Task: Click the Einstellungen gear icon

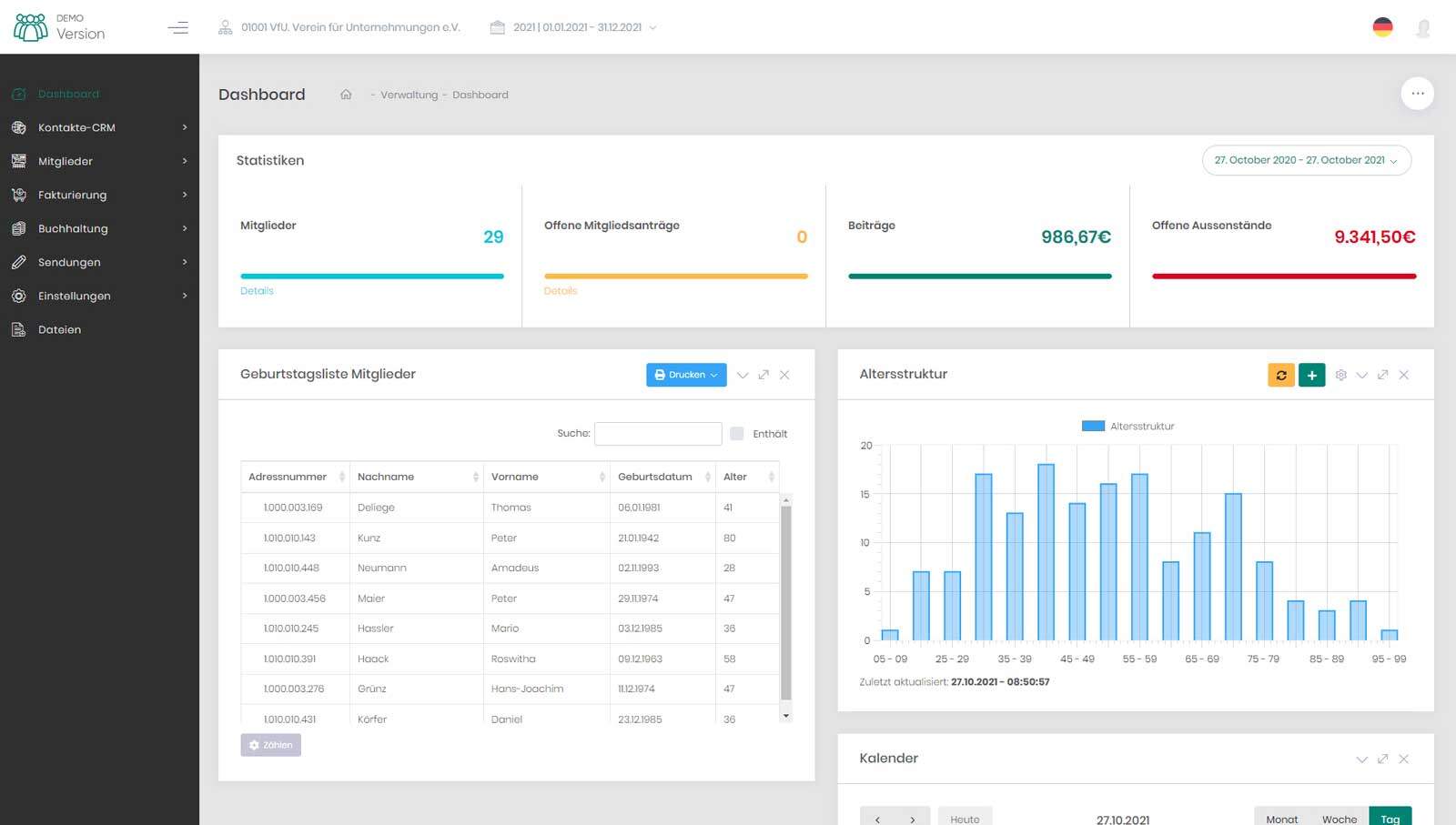Action: coord(18,296)
